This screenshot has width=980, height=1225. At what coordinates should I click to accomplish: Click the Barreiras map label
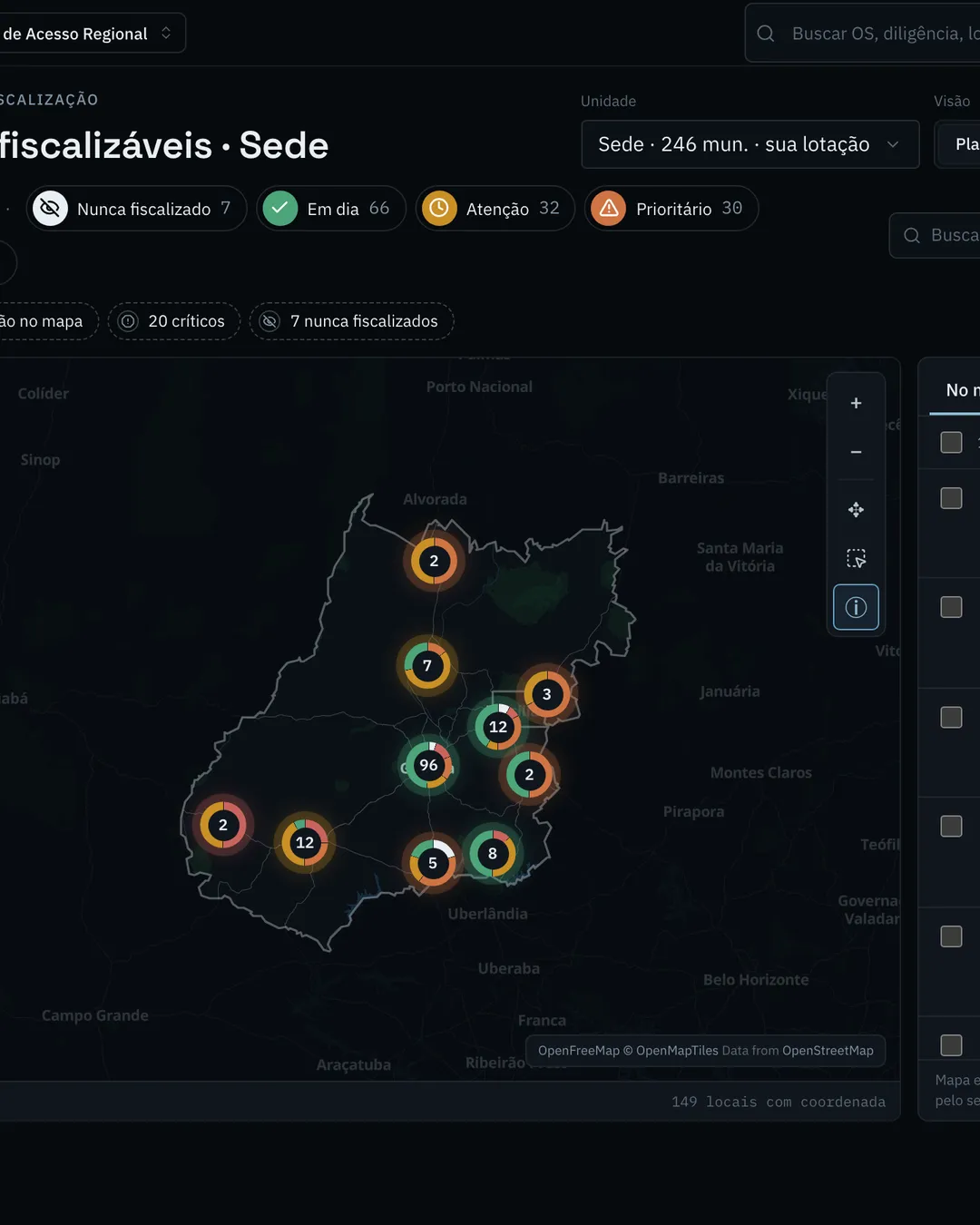691,478
